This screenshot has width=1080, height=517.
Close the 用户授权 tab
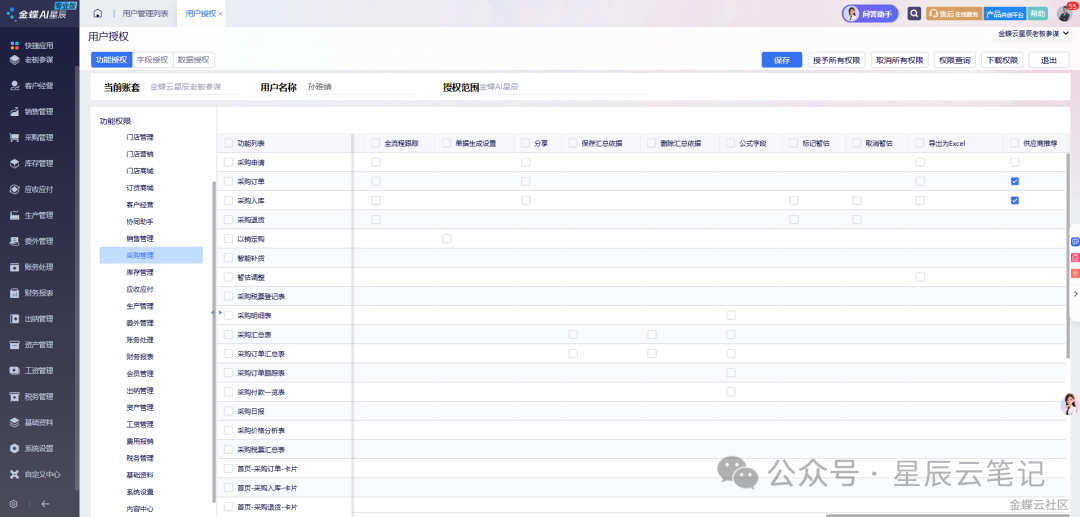(220, 14)
